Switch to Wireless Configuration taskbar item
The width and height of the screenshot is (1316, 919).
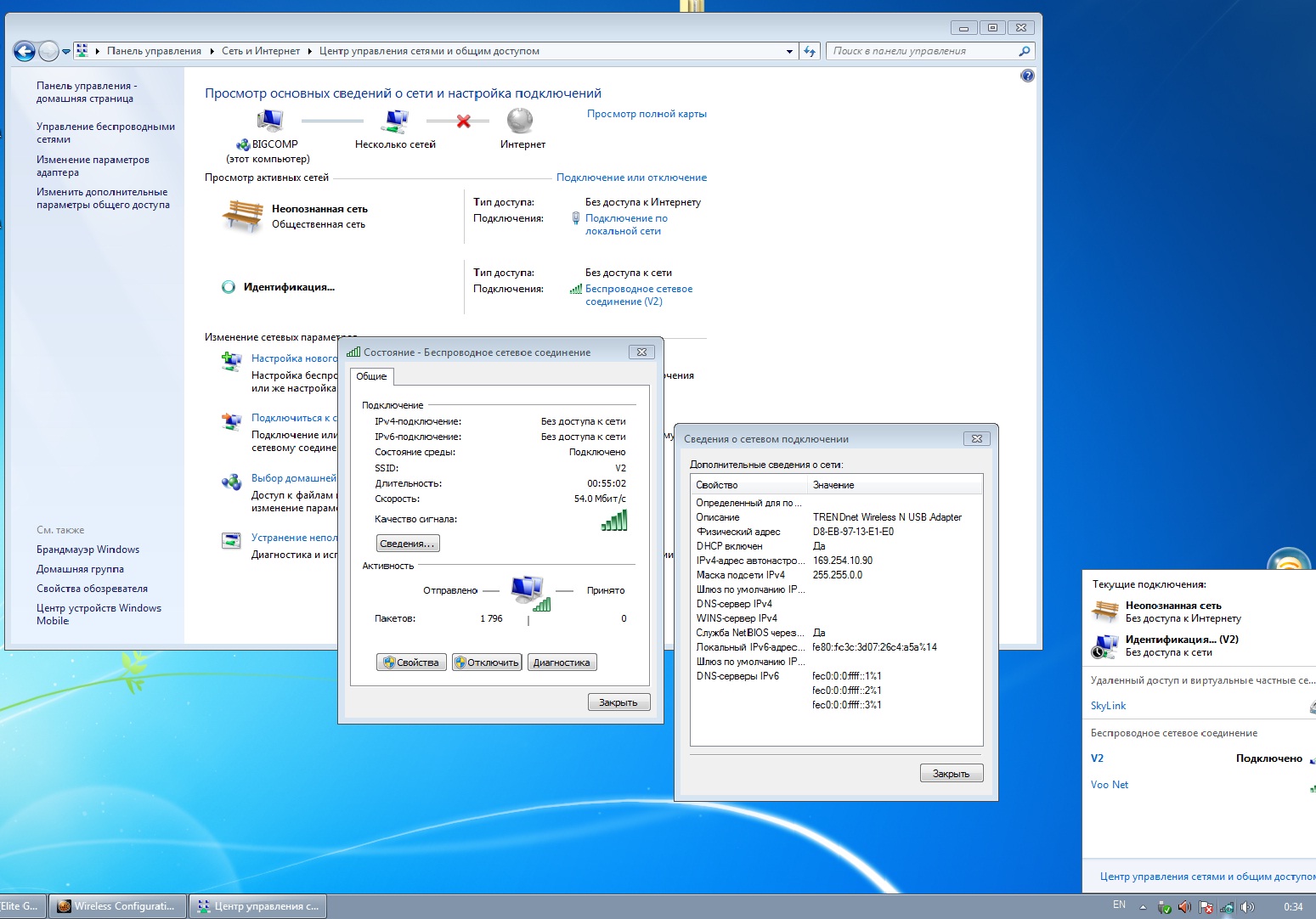pos(117,906)
